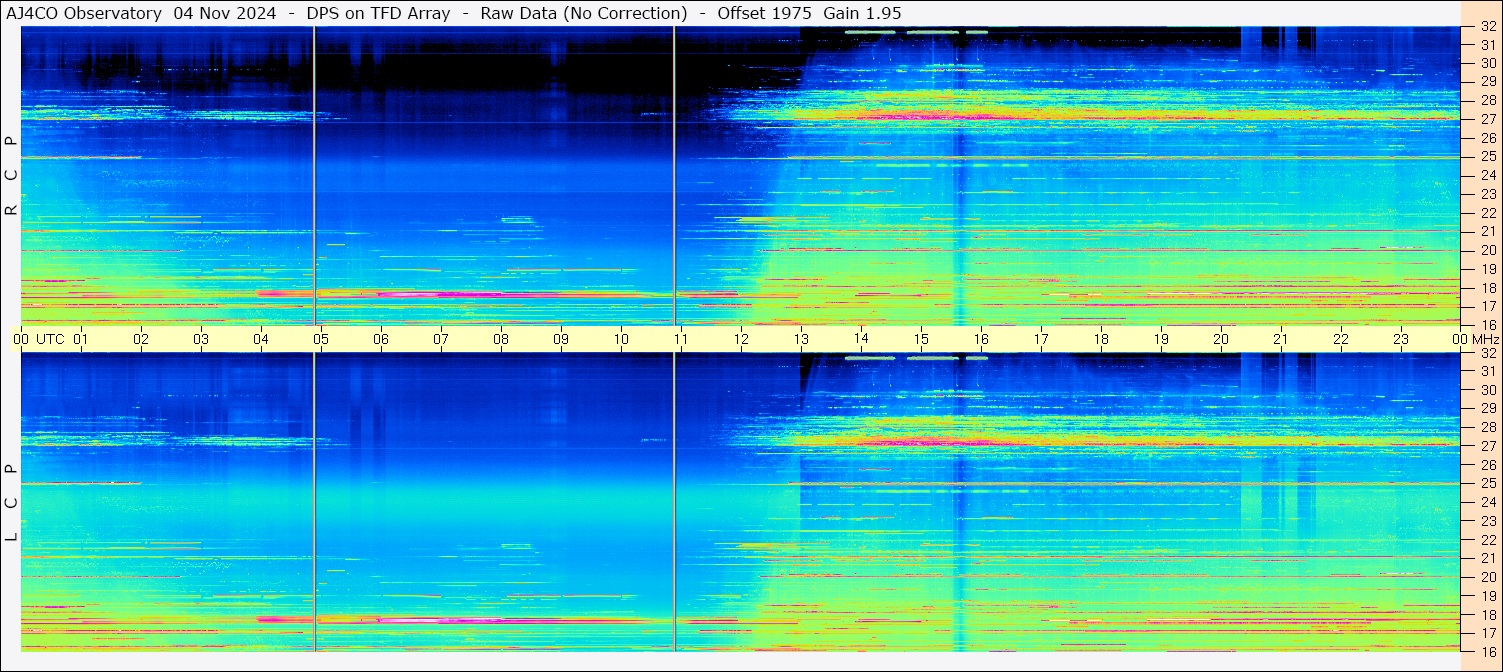
Task: Click the 20 hour label on time axis
Action: (x=1220, y=339)
